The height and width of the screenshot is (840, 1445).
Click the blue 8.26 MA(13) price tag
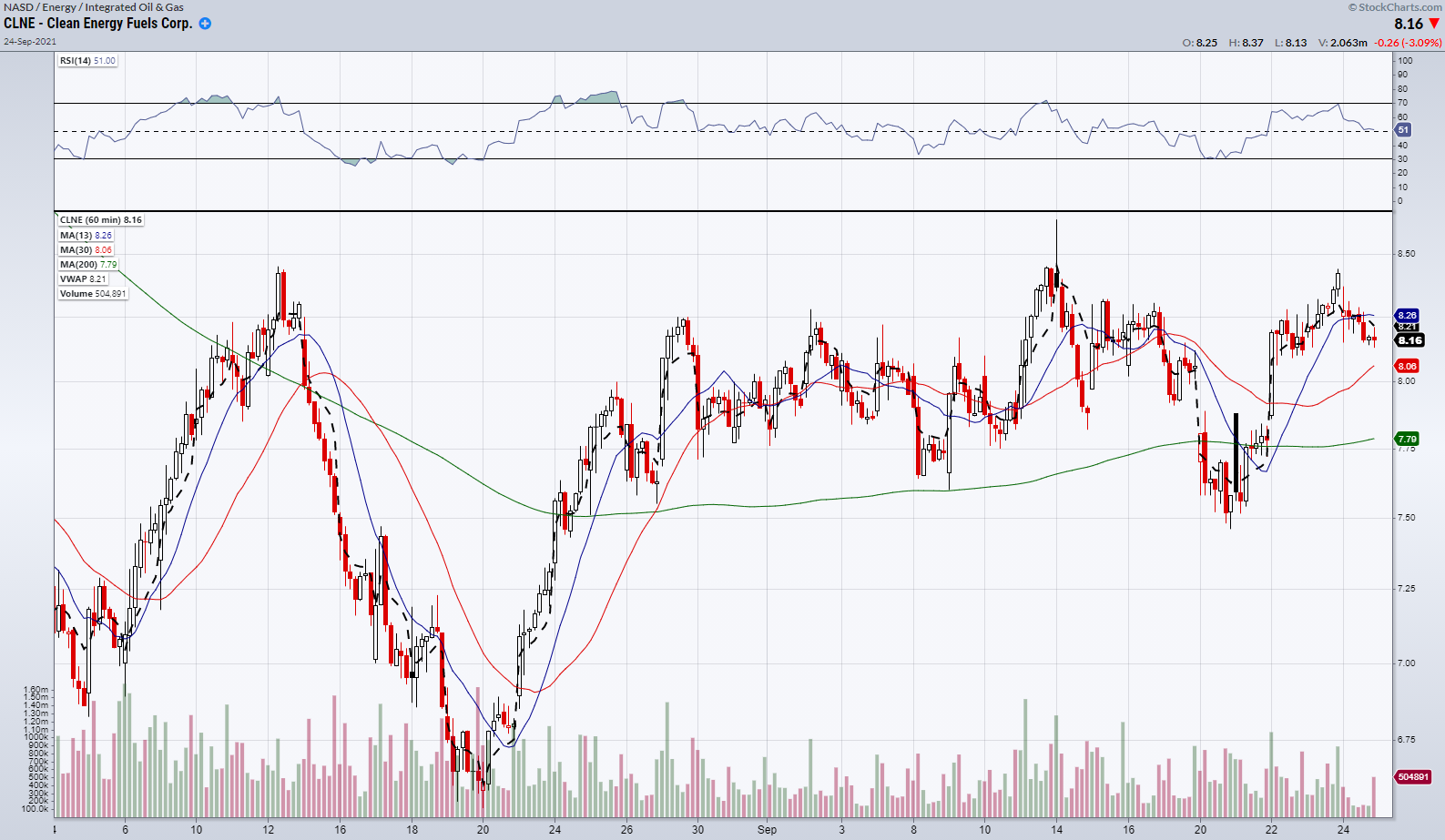click(1407, 316)
